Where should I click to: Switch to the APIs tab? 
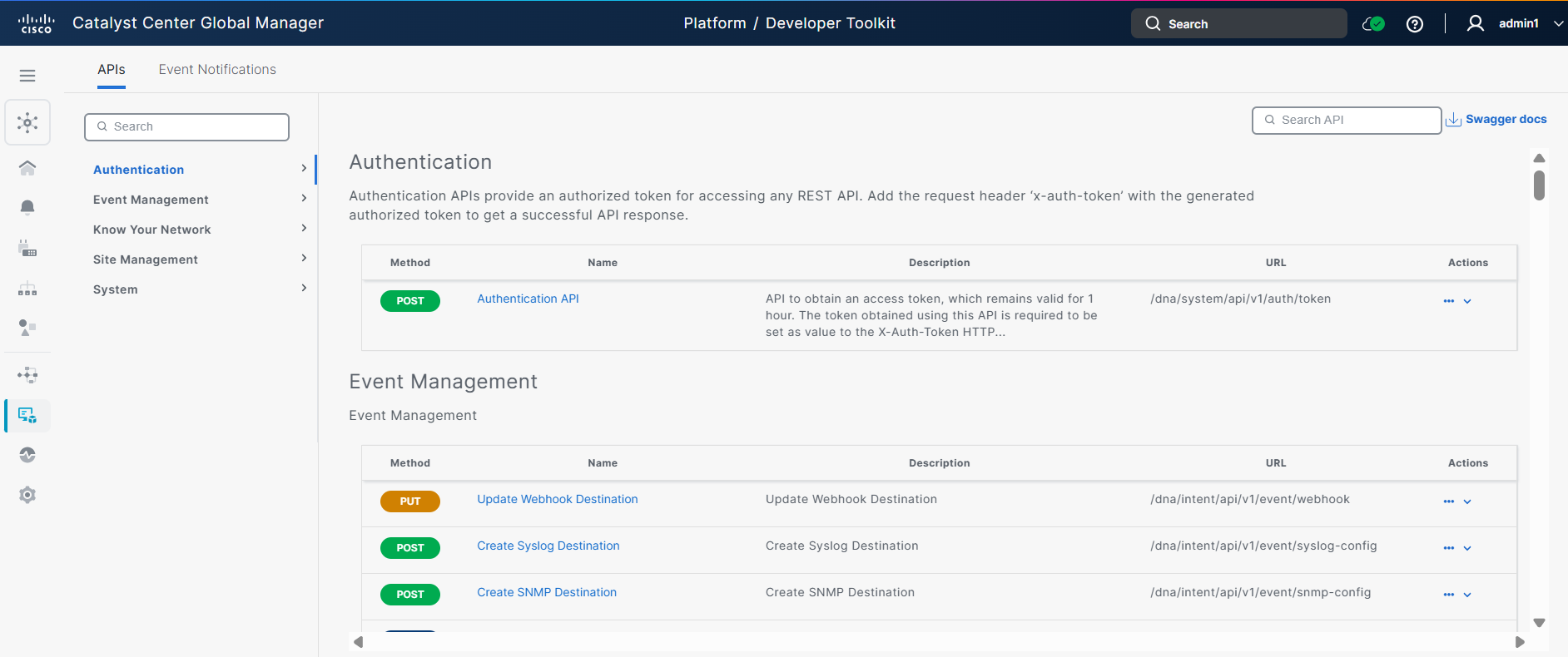112,70
